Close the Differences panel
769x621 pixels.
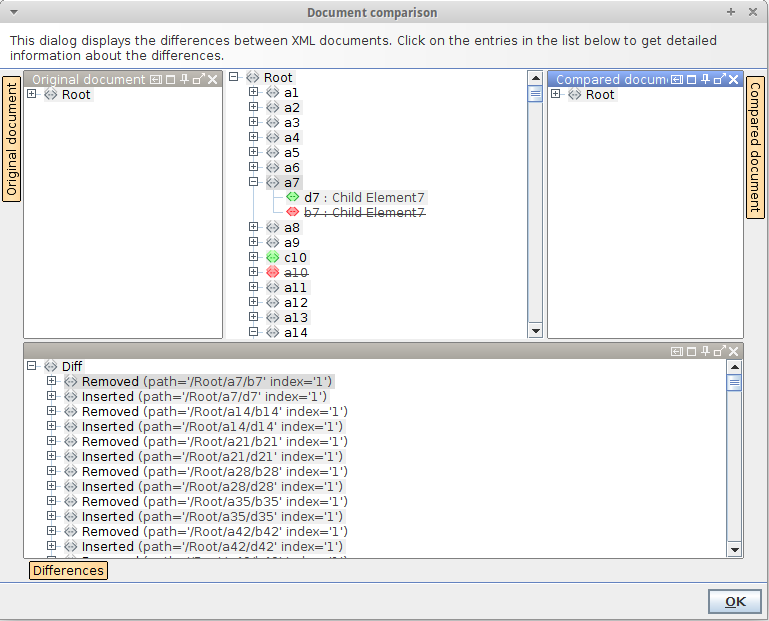tap(733, 351)
